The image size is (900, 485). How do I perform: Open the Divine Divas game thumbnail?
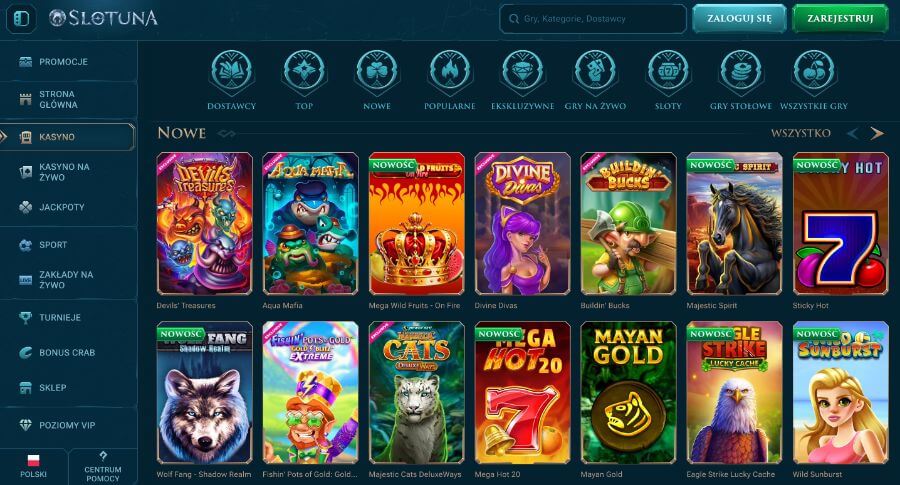(522, 223)
